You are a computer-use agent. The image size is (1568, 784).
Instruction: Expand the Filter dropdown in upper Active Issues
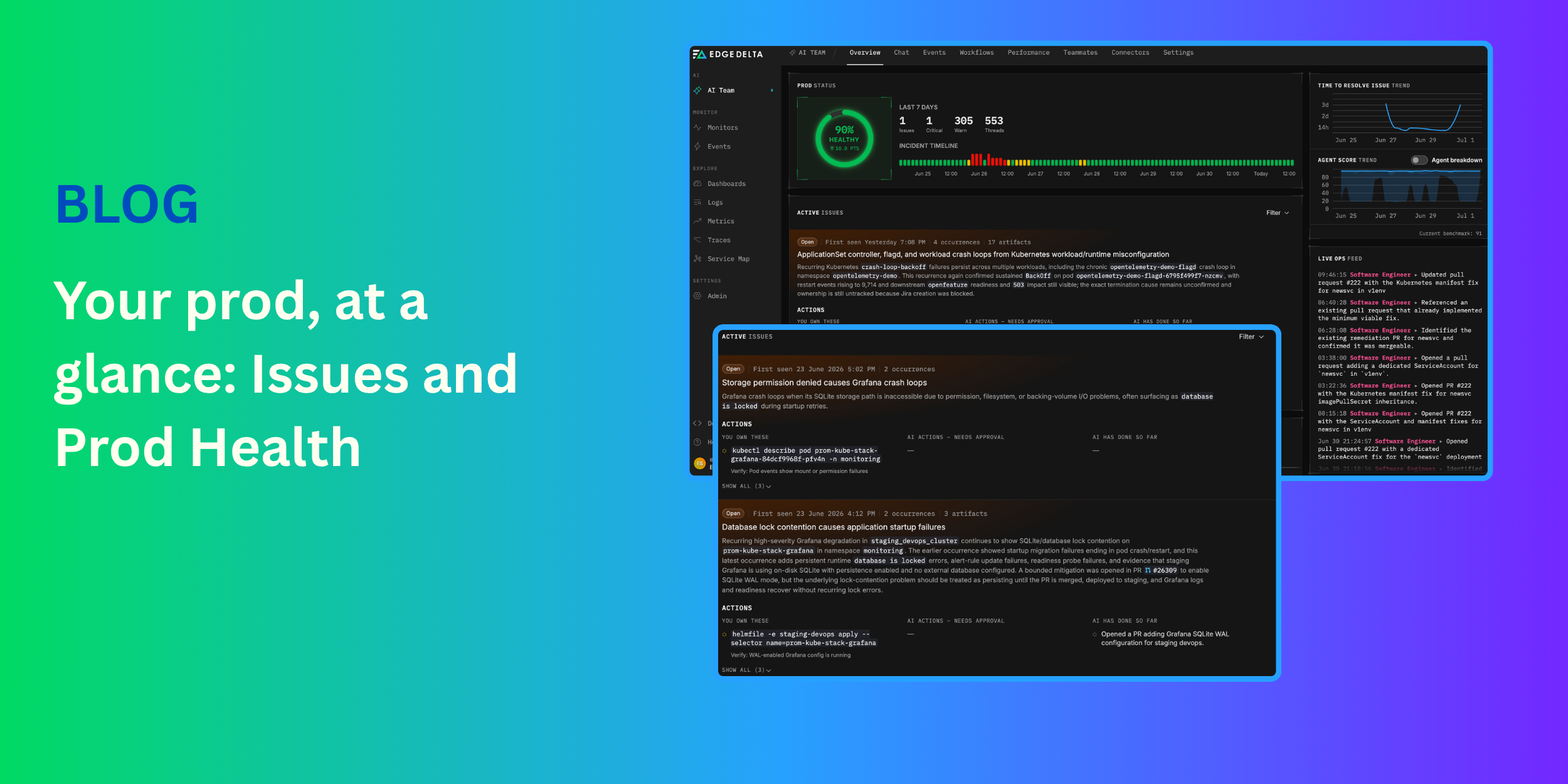click(1278, 213)
